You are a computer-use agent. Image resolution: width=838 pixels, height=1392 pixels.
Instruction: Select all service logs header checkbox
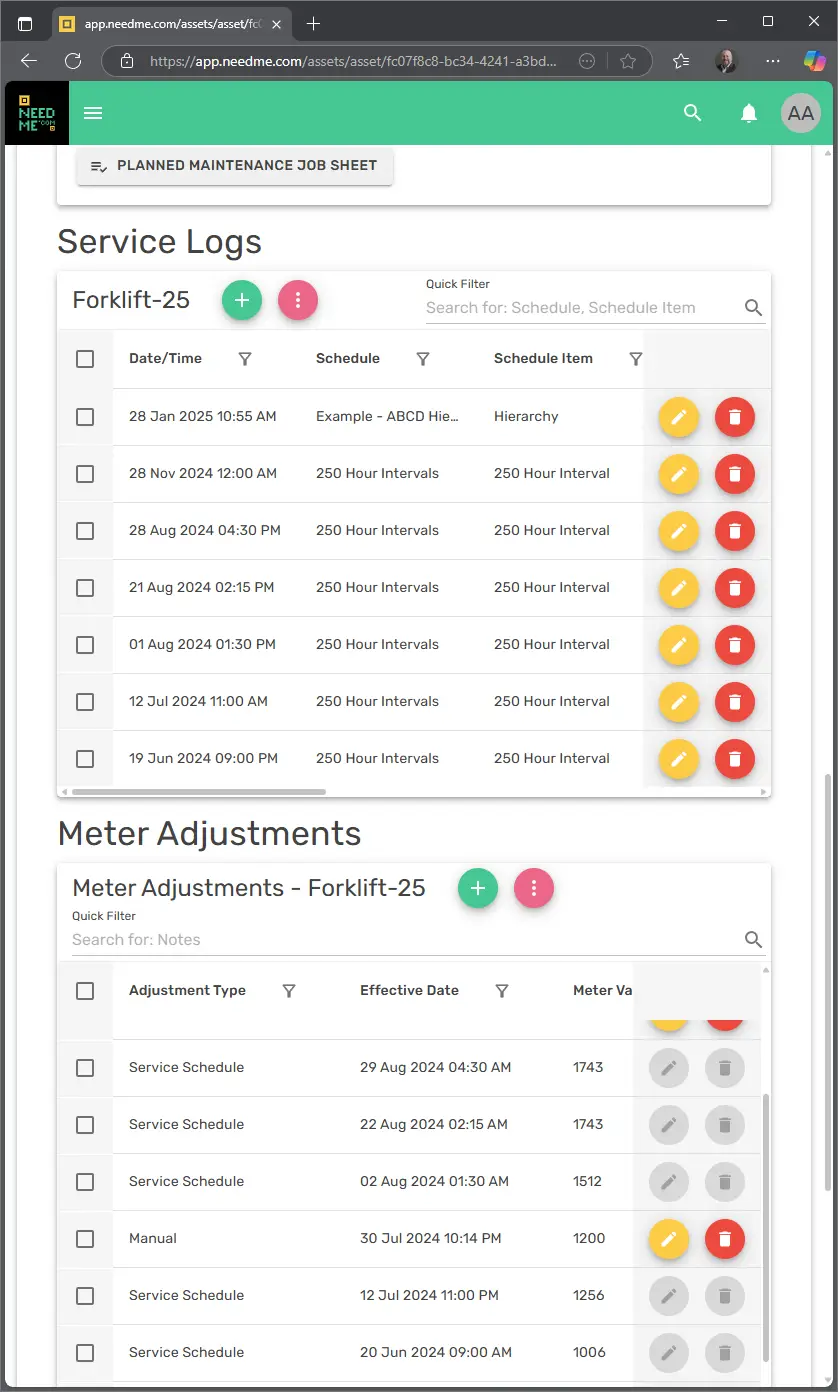(85, 359)
